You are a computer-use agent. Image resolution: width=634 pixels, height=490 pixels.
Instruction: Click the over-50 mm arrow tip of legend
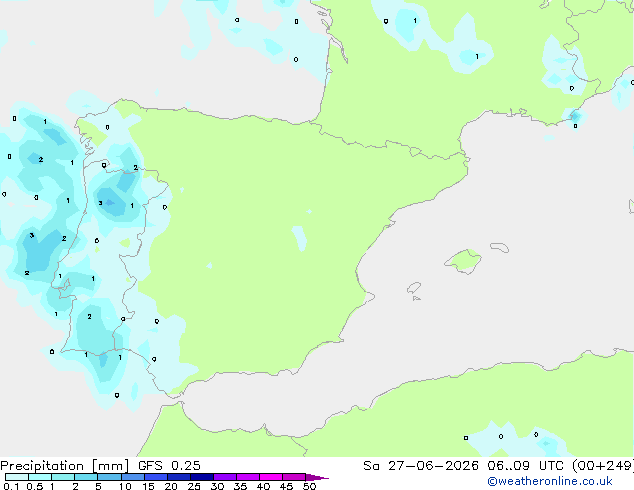click(317, 477)
